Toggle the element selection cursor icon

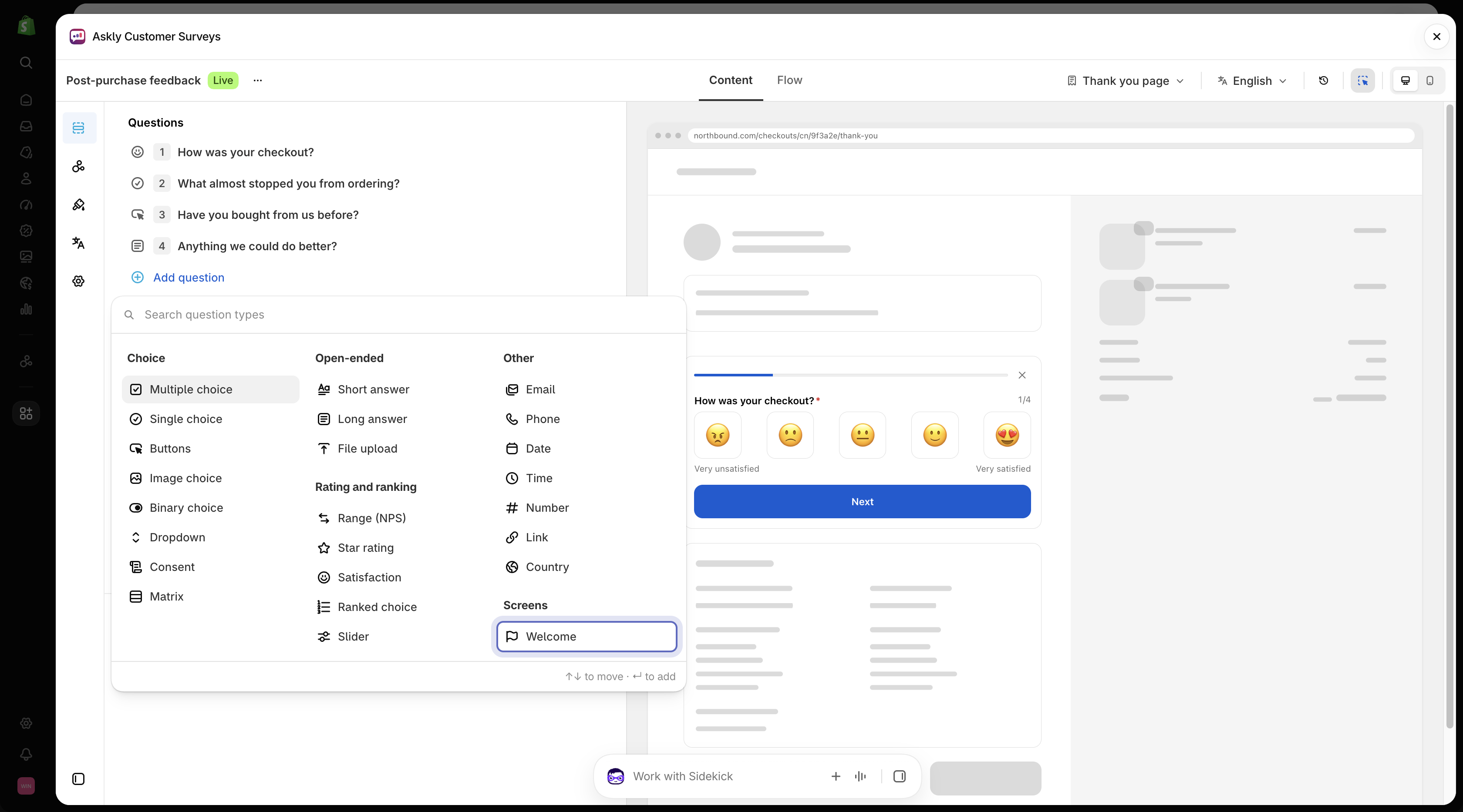(1362, 81)
